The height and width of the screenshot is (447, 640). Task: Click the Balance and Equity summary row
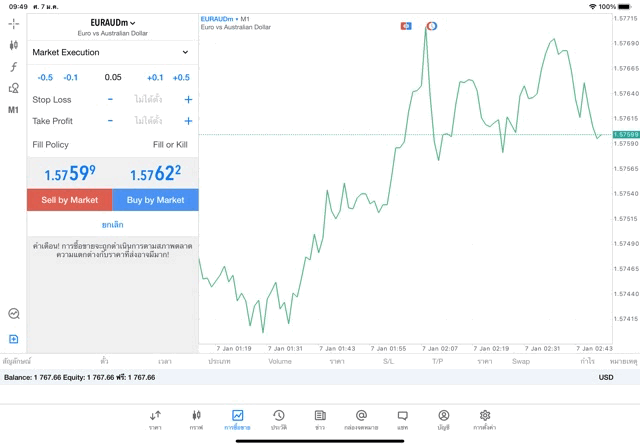(320, 377)
